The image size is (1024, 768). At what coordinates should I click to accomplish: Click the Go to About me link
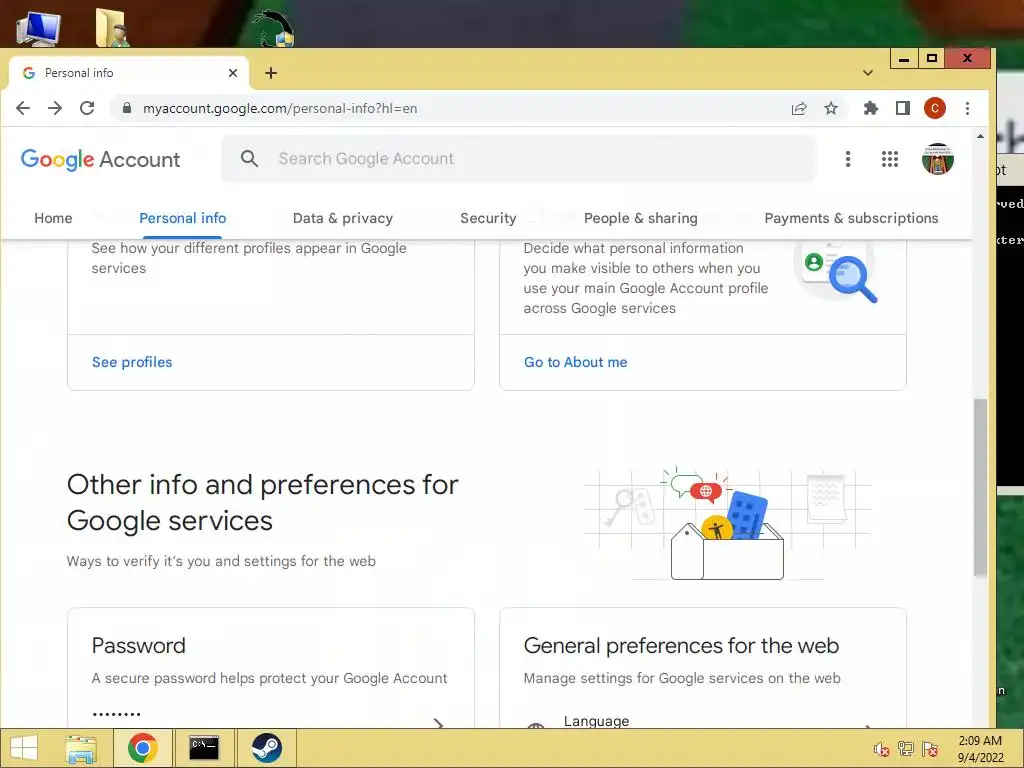(x=575, y=362)
